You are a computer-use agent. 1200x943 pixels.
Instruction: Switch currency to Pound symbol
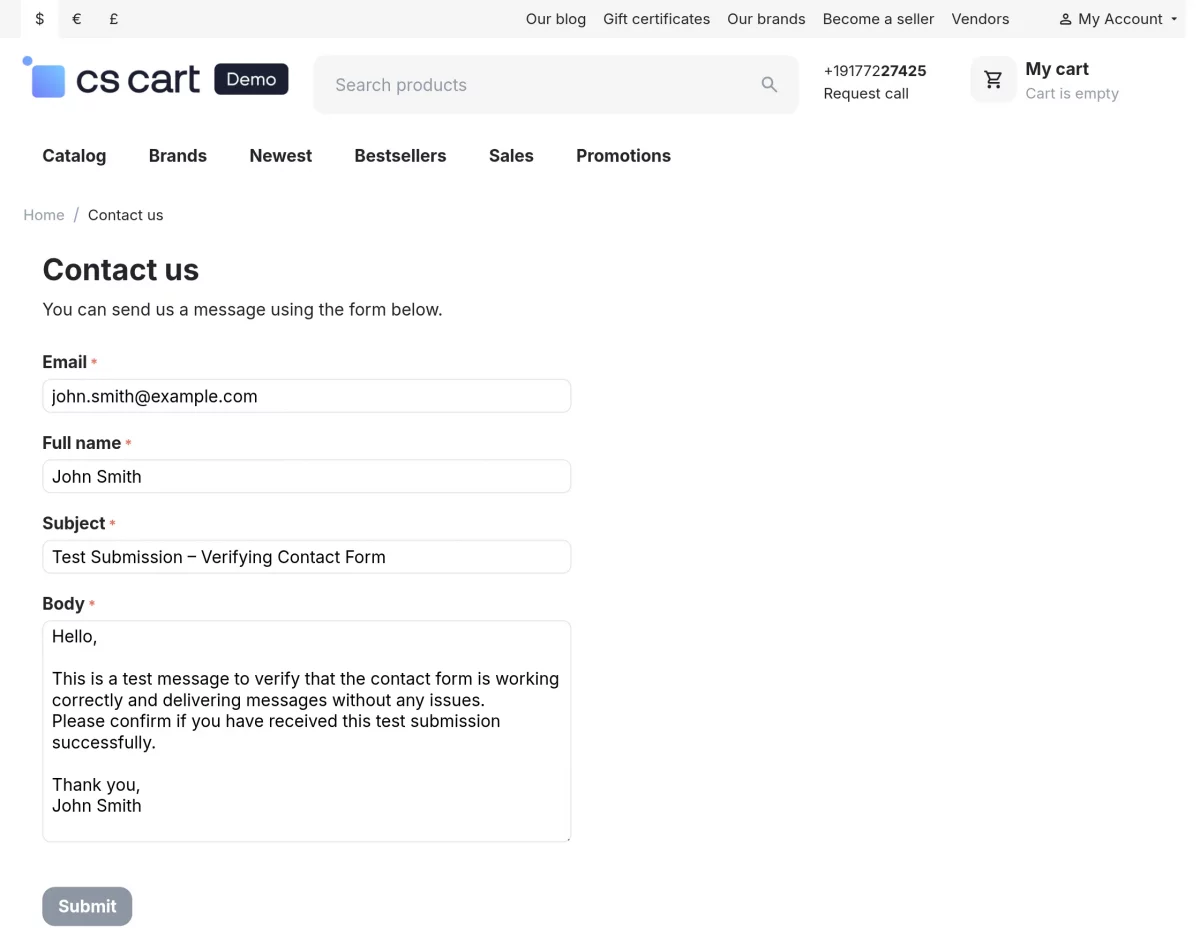click(114, 19)
